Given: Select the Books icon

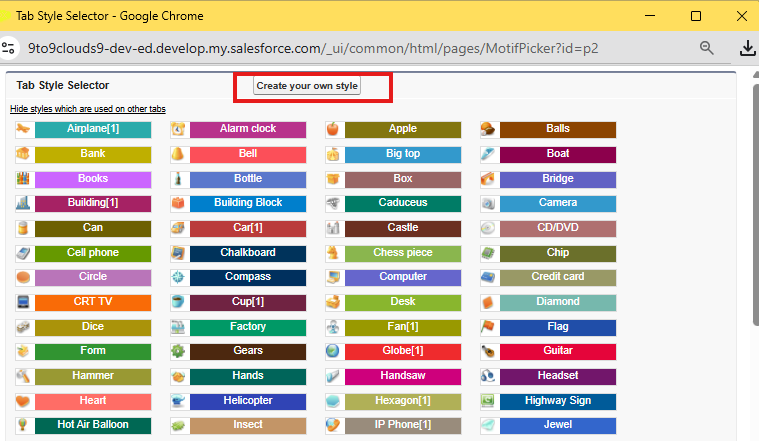Looking at the screenshot, I should [x=23, y=179].
